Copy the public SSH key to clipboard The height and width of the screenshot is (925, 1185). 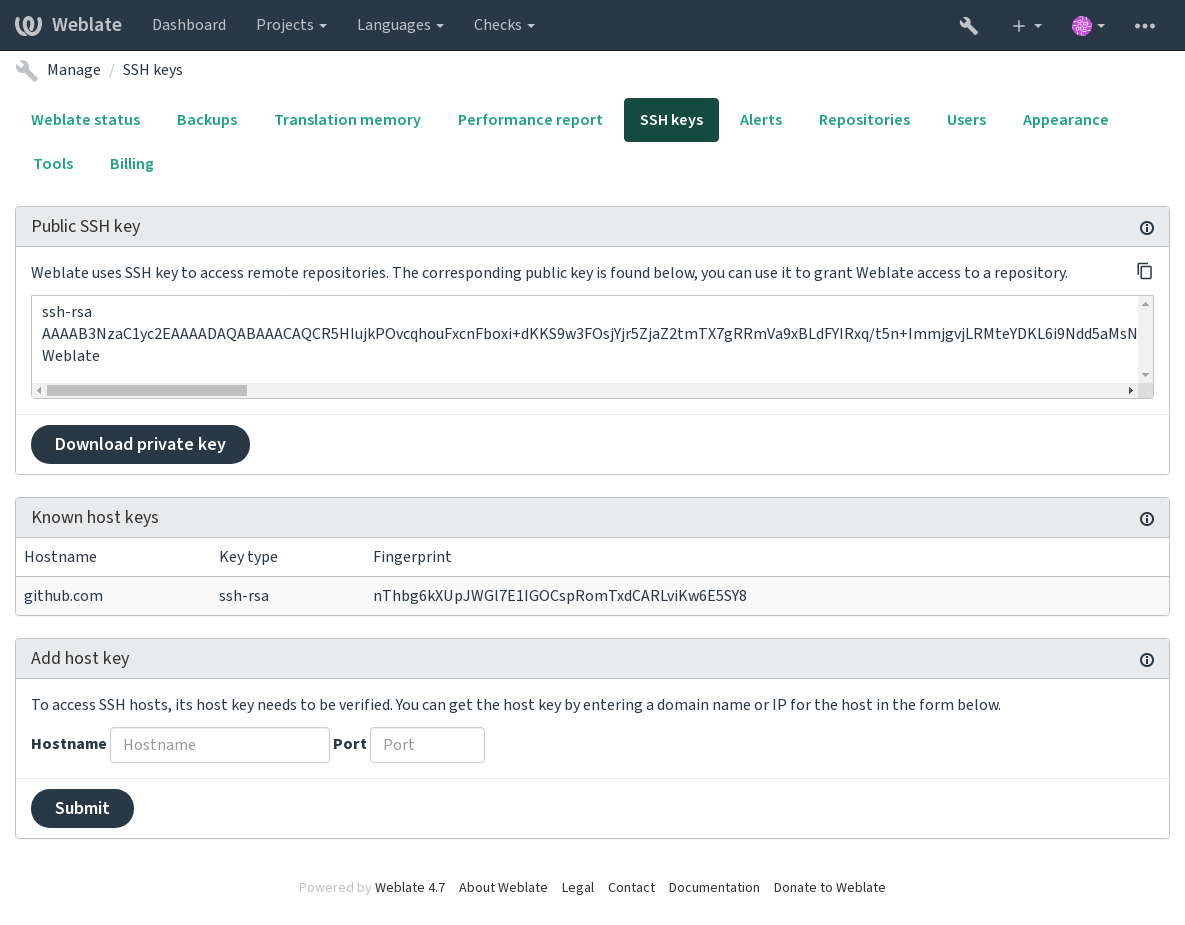1145,271
